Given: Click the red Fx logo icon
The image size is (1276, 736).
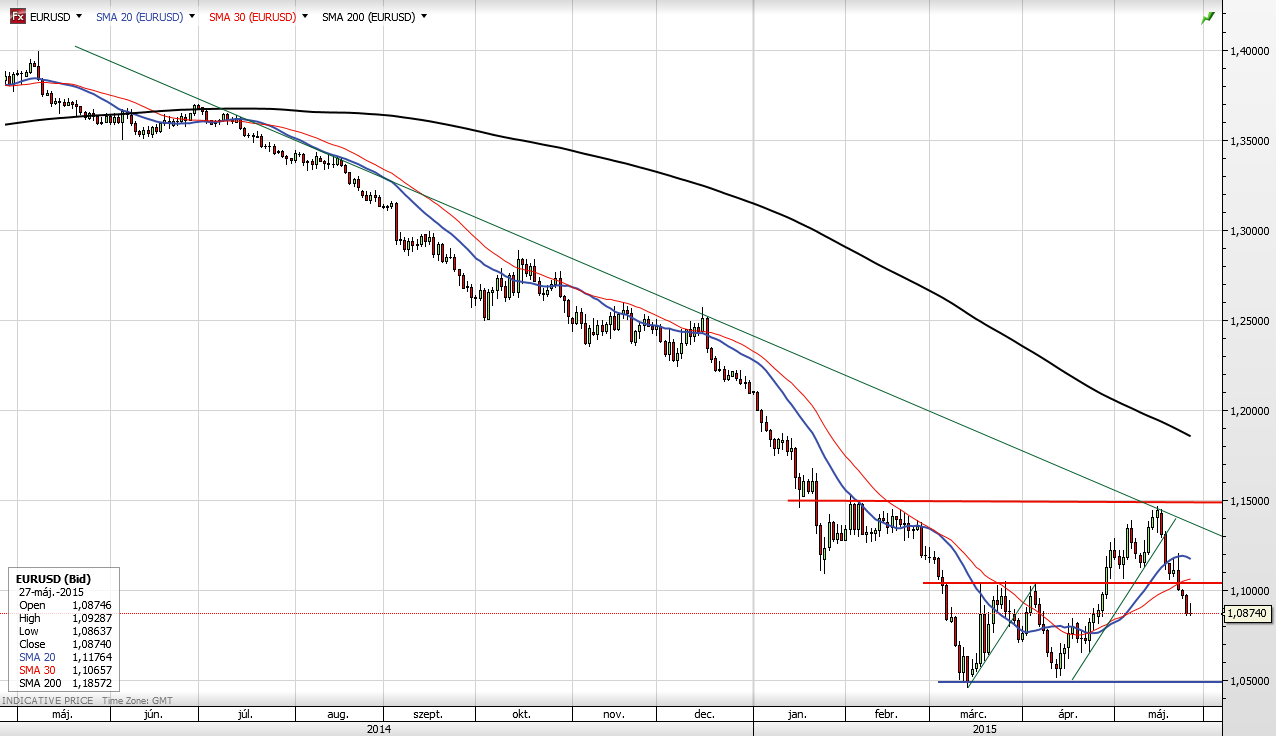Looking at the screenshot, I should [x=18, y=17].
